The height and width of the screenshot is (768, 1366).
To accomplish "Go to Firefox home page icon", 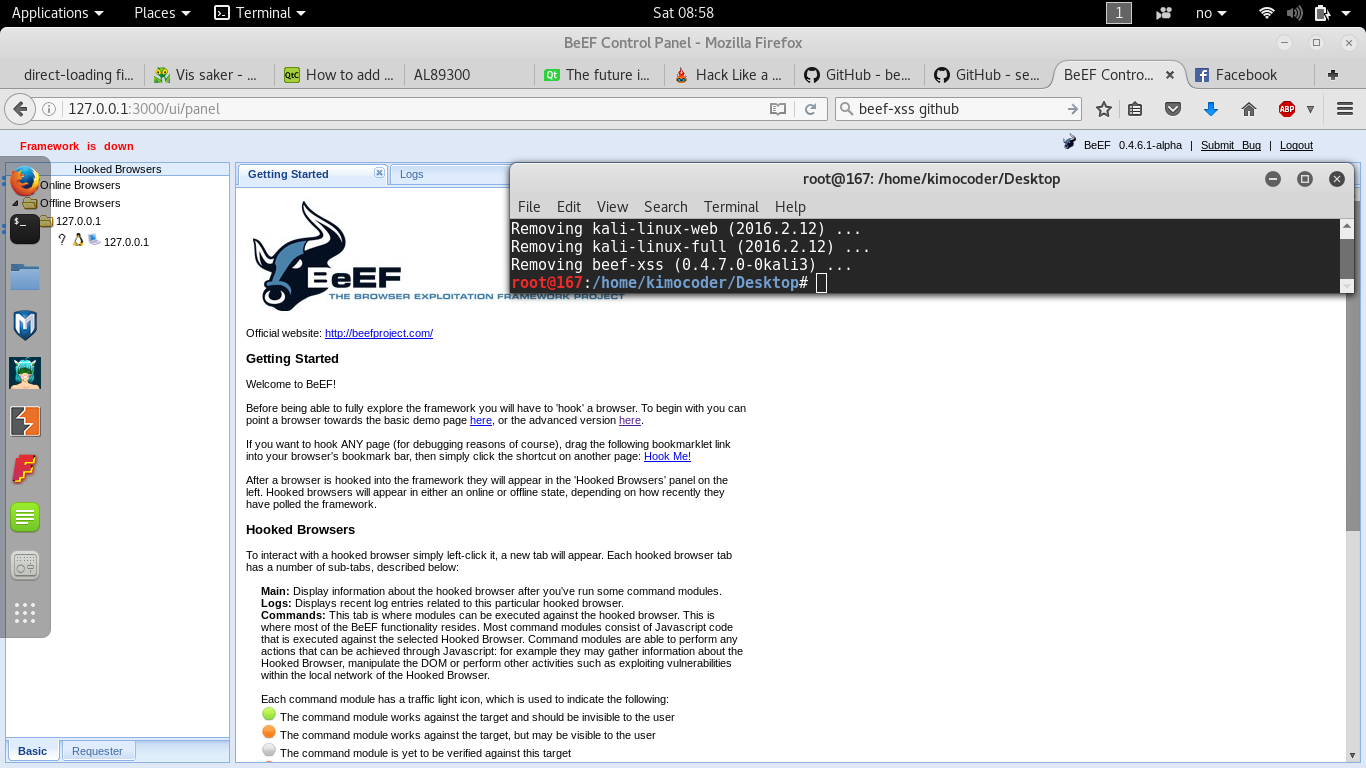I will [x=1248, y=109].
